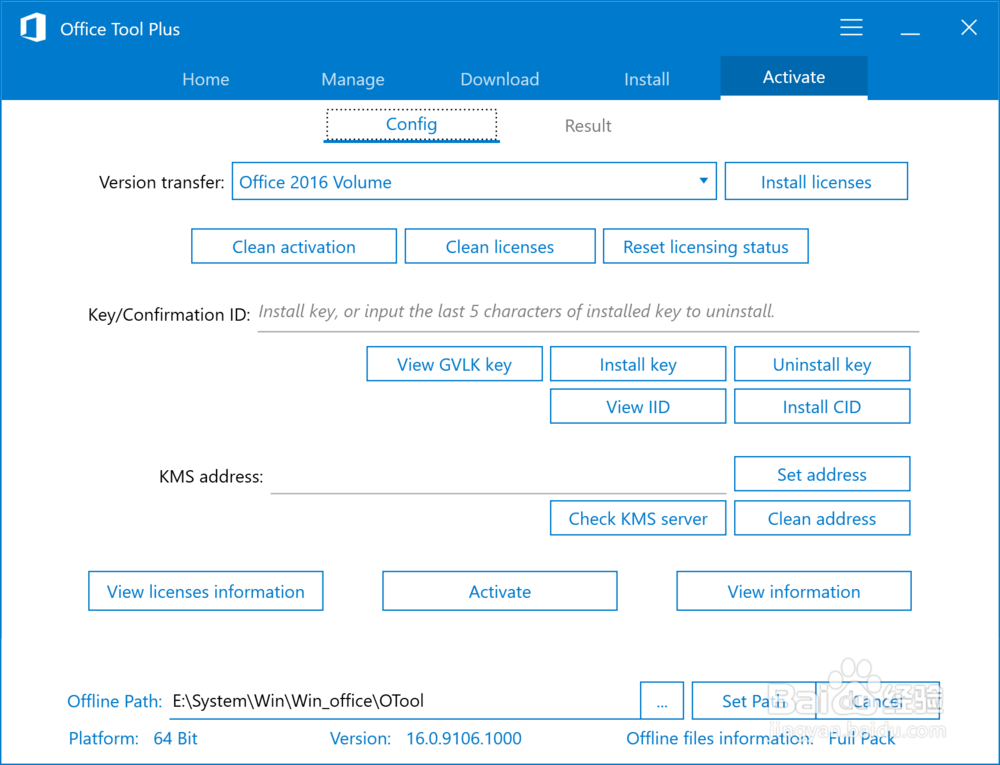The height and width of the screenshot is (765, 1000).
Task: Click the Uninstall key button
Action: (822, 364)
